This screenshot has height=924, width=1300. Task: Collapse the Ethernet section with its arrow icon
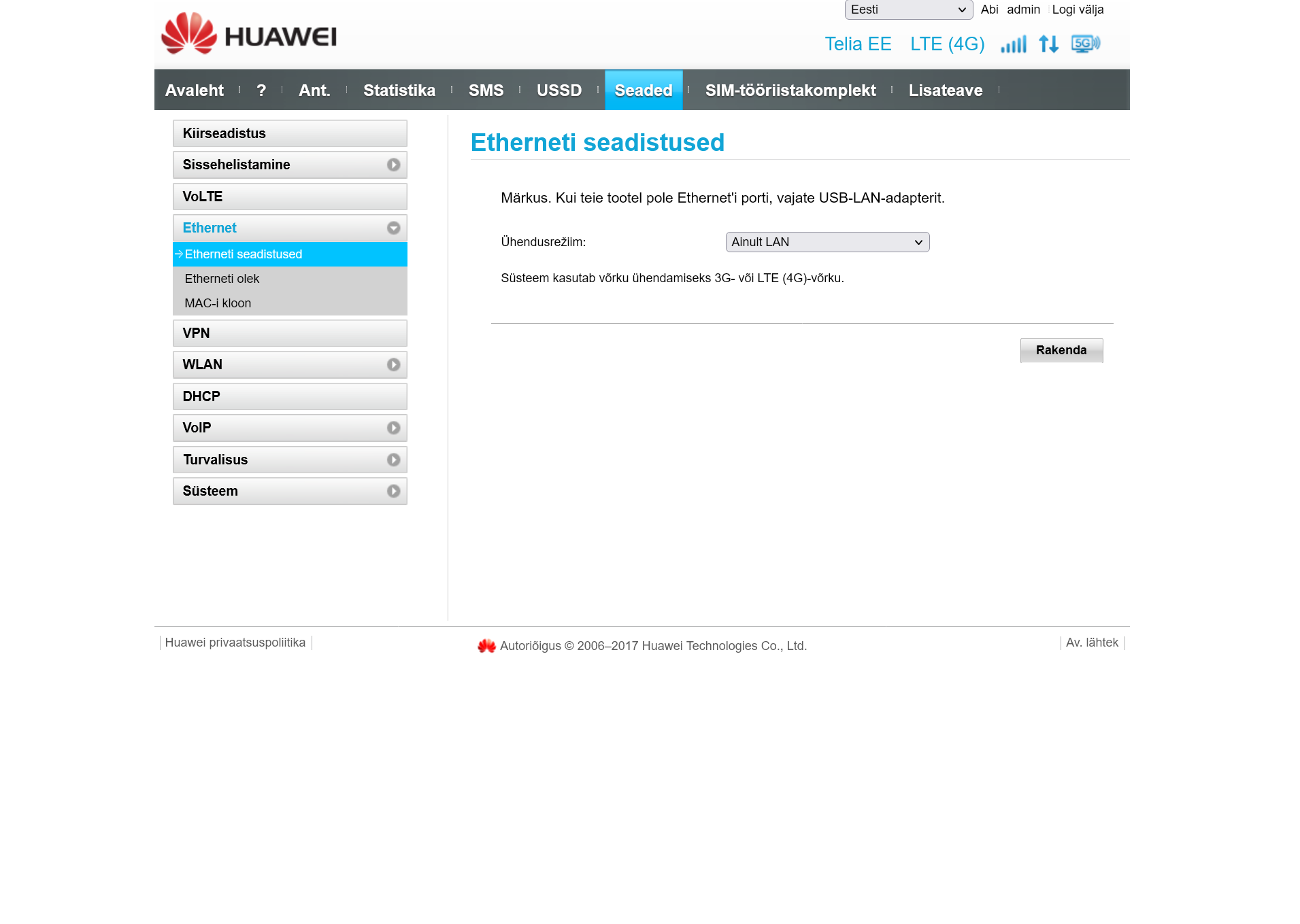coord(393,228)
